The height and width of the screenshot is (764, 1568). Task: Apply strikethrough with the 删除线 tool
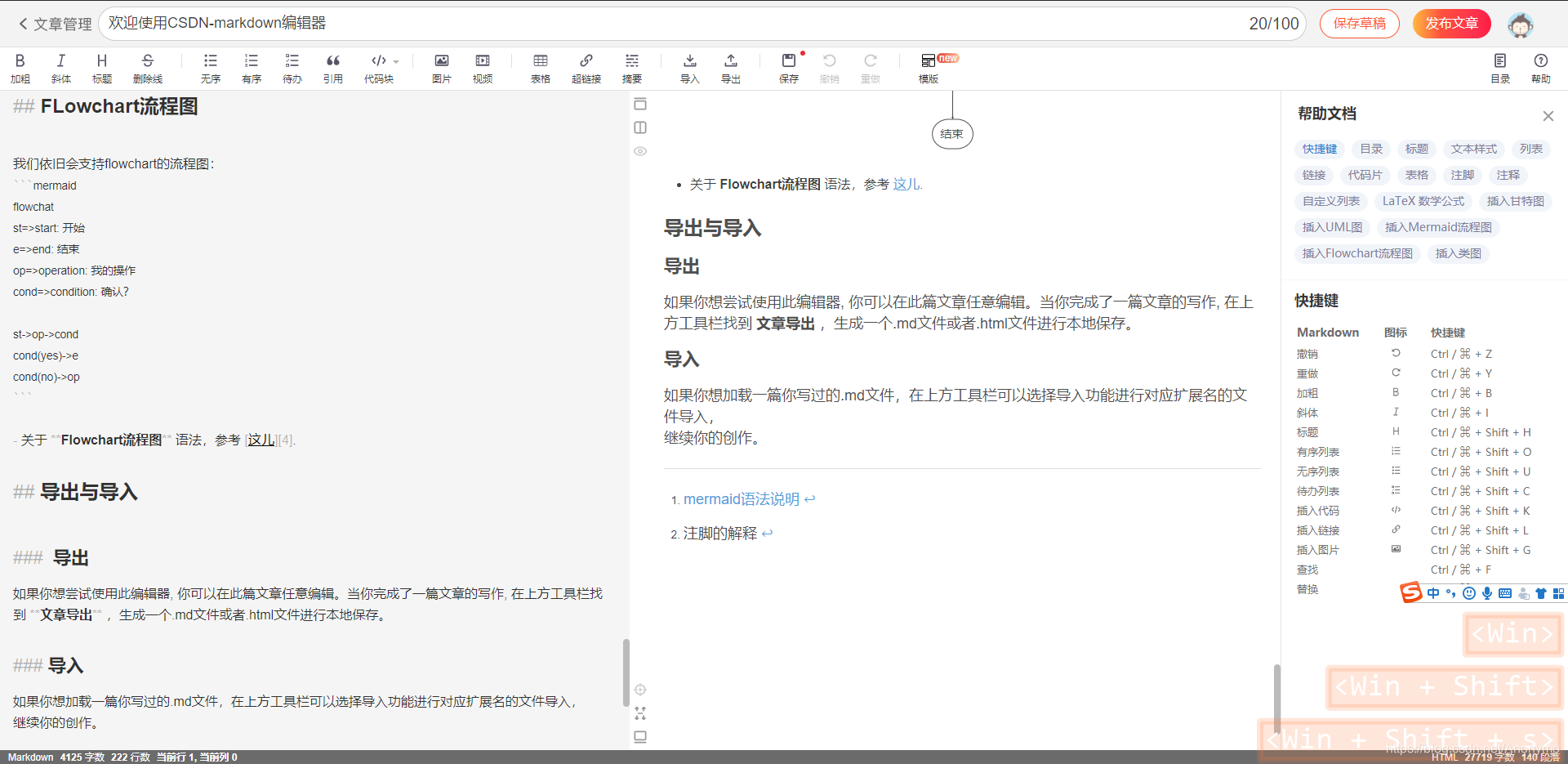[148, 68]
